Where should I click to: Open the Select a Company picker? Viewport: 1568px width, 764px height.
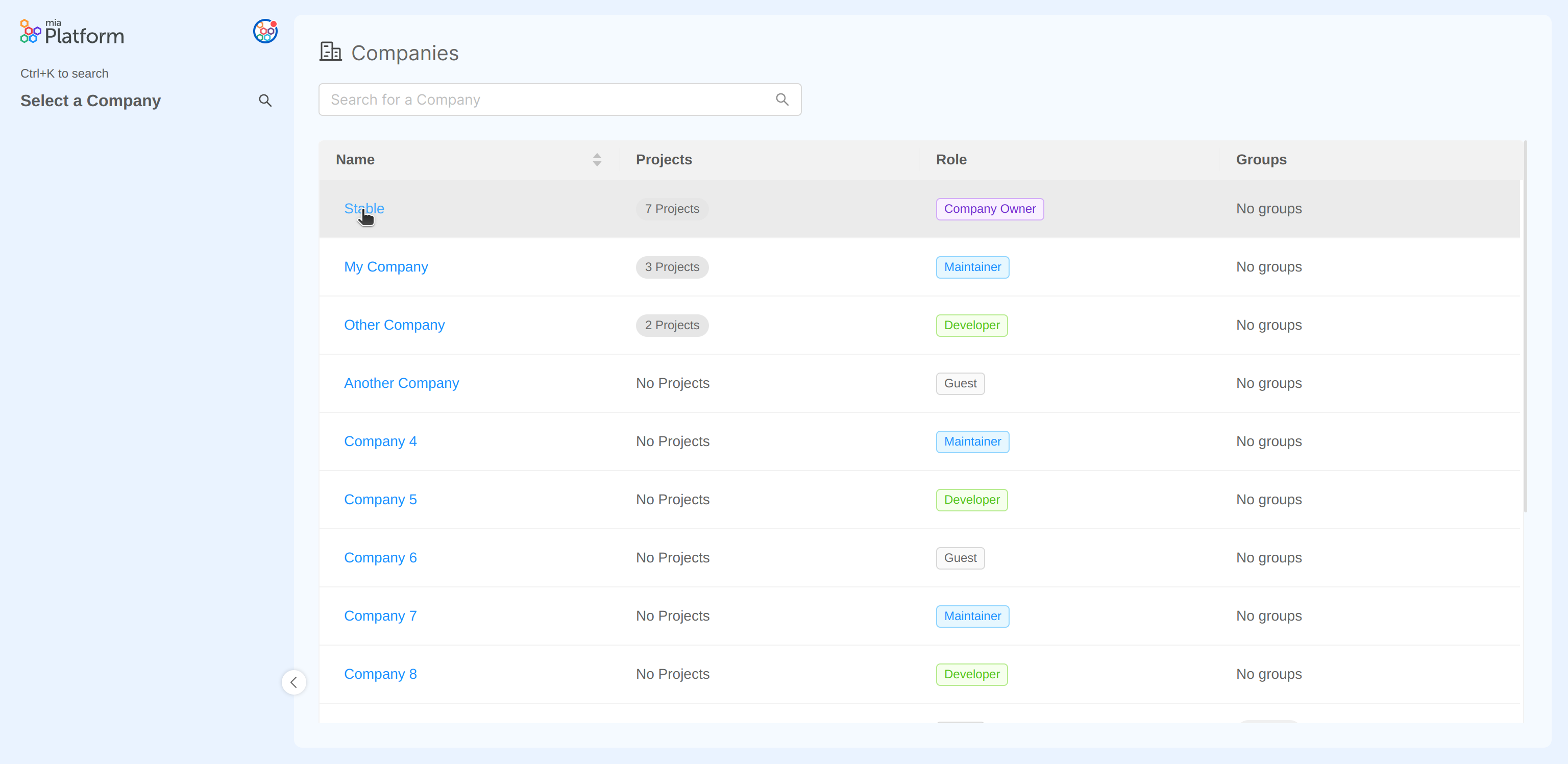pyautogui.click(x=90, y=101)
